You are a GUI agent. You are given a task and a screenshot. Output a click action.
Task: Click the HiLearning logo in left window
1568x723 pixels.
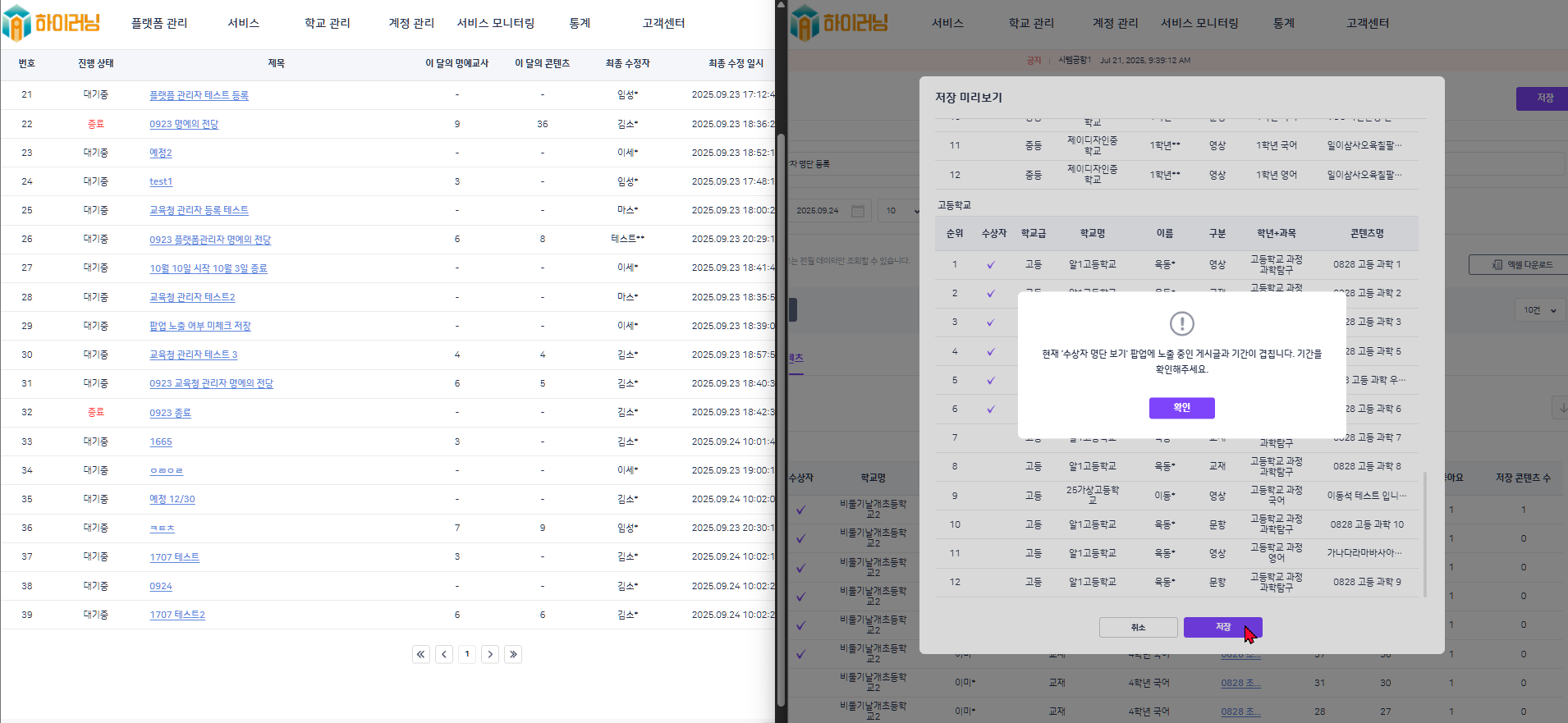point(51,22)
